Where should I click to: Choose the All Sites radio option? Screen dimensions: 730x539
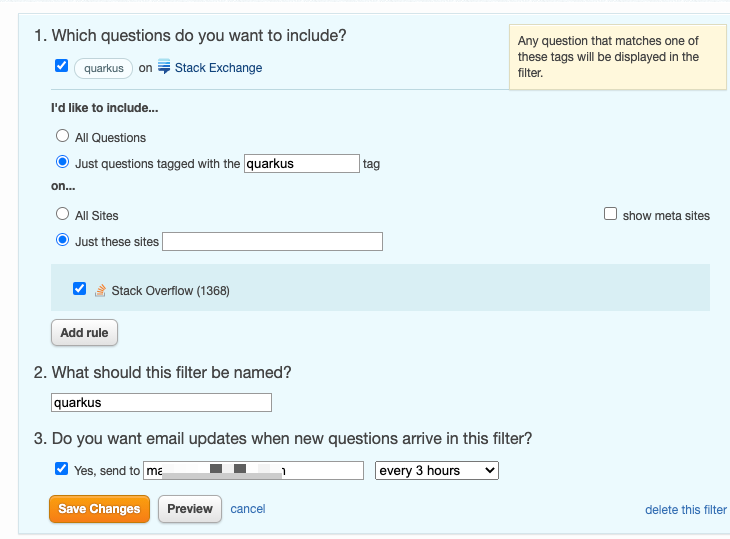[63, 215]
